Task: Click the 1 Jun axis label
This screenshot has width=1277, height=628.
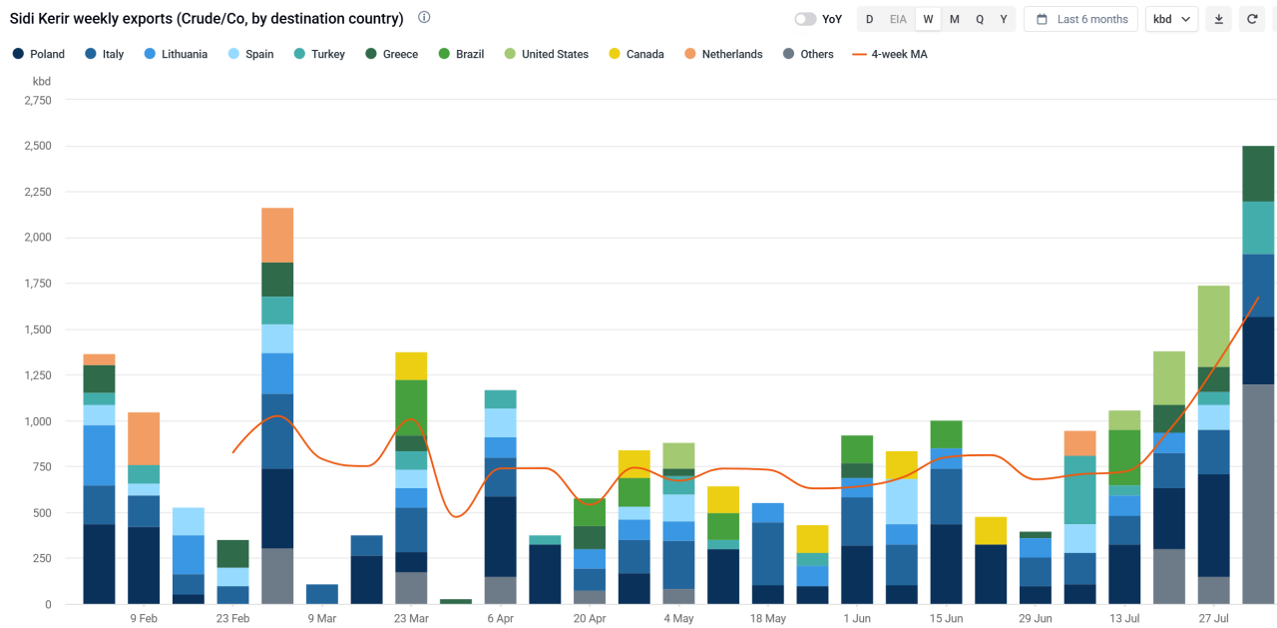Action: [x=857, y=619]
